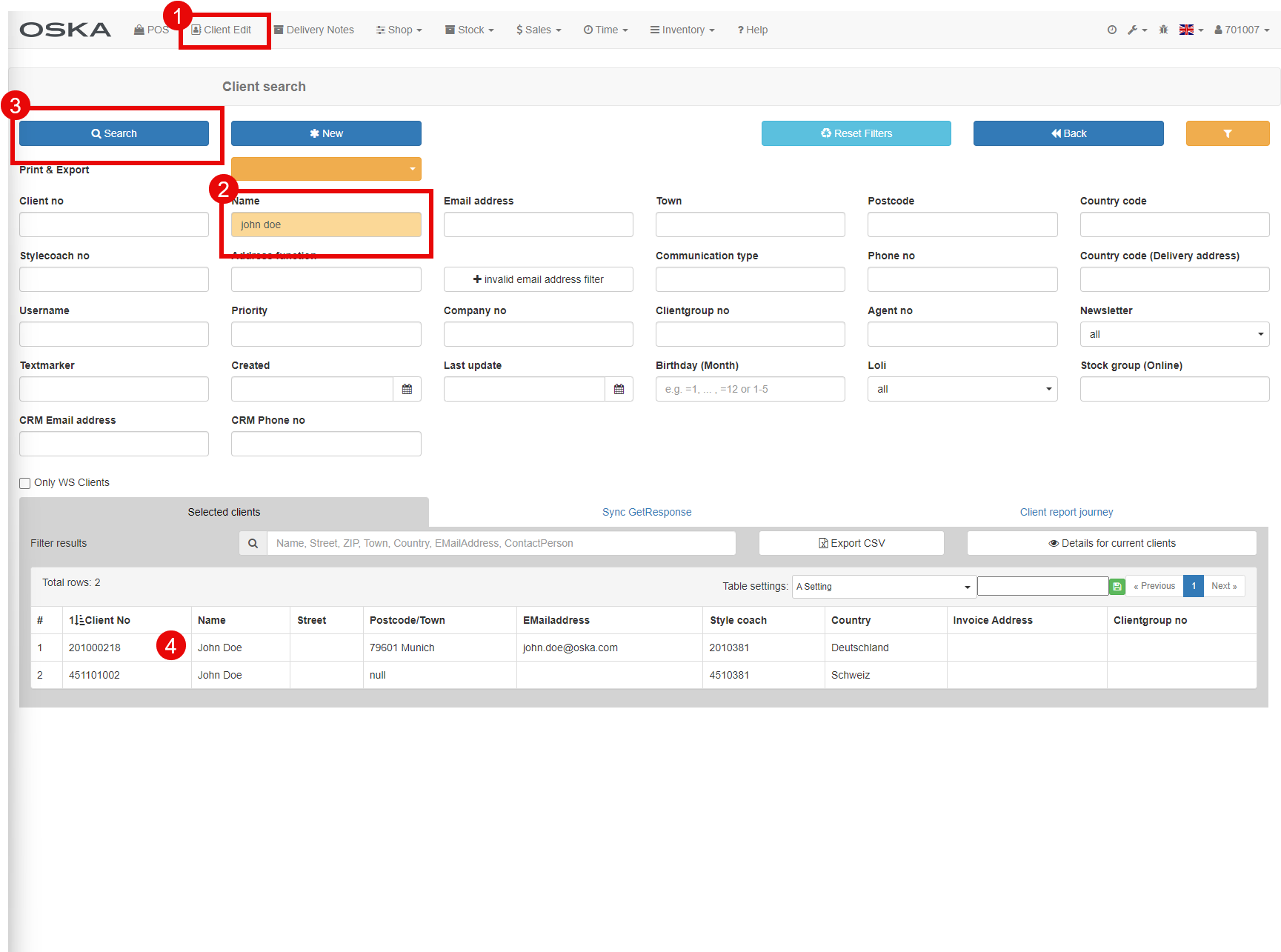Open the POS menu item
Image resolution: width=1281 pixels, height=952 pixels.
151,30
